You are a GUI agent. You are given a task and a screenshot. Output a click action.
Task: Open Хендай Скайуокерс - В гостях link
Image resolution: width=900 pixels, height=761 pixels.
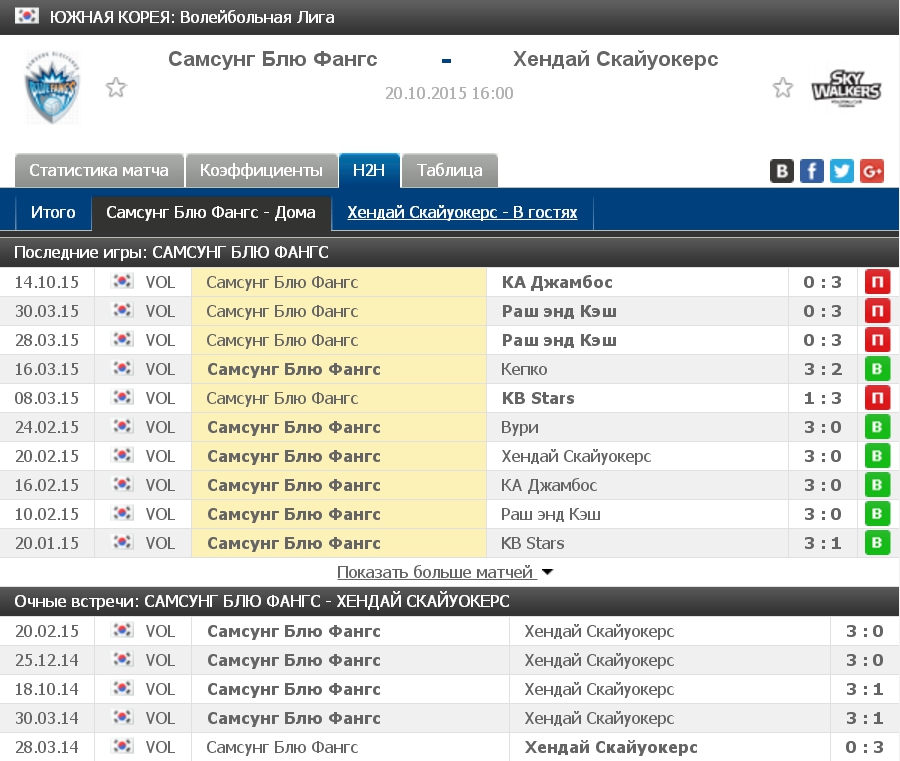[x=462, y=213]
